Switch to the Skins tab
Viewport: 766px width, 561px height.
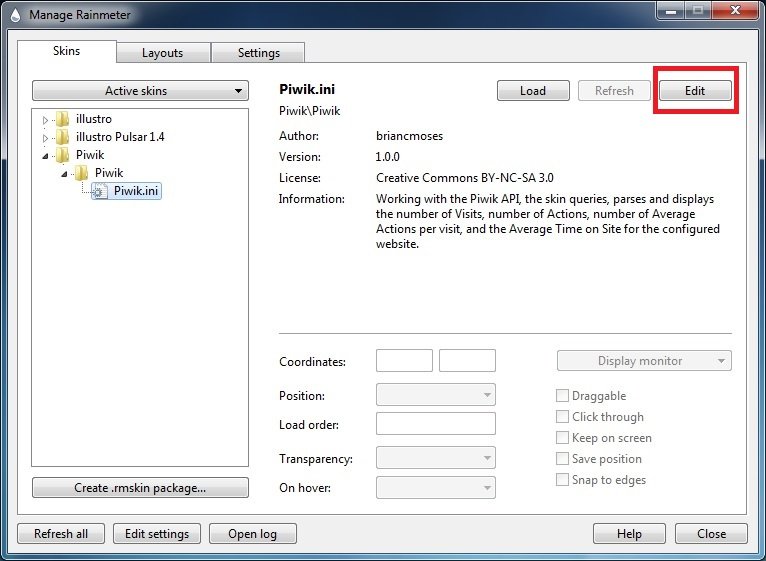[66, 51]
